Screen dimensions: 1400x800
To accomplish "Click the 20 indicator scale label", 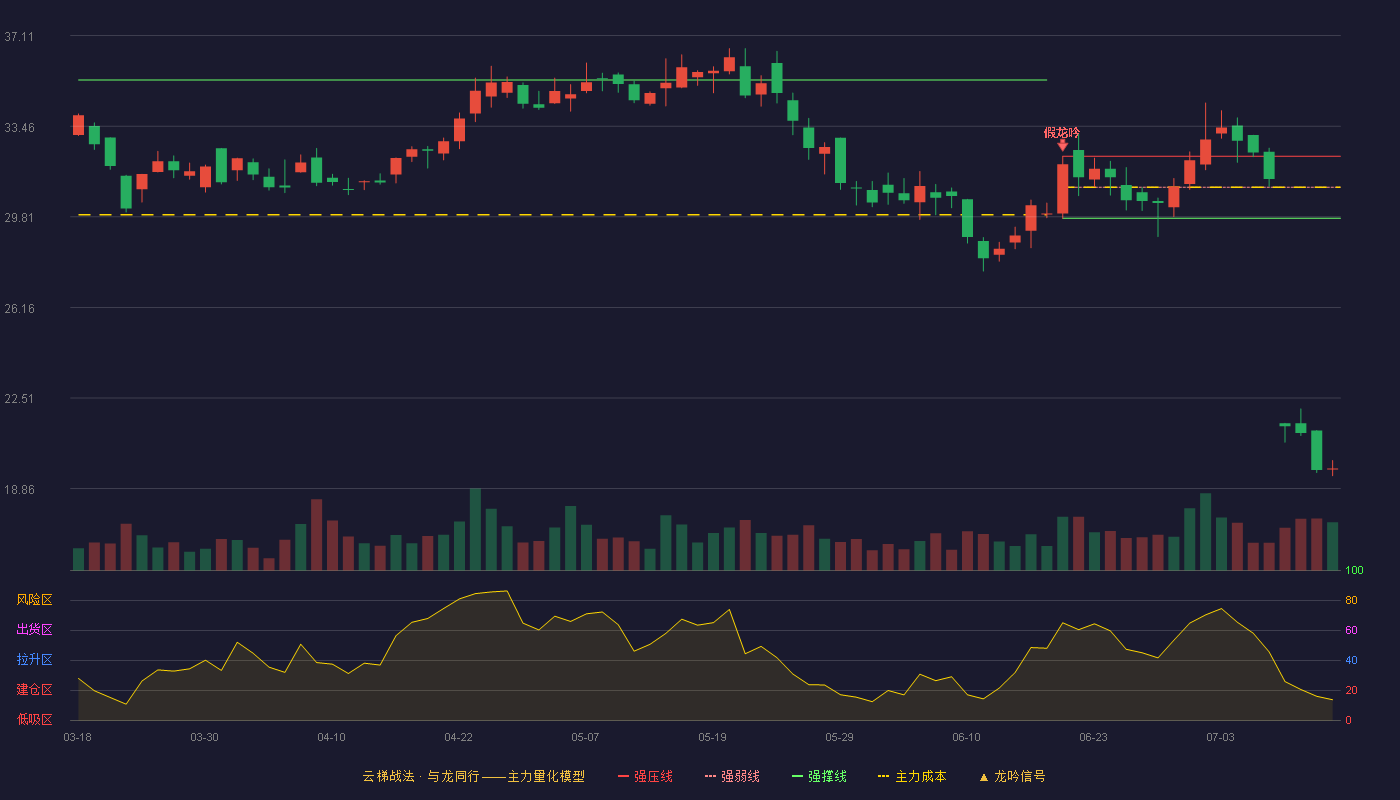I will [1351, 691].
